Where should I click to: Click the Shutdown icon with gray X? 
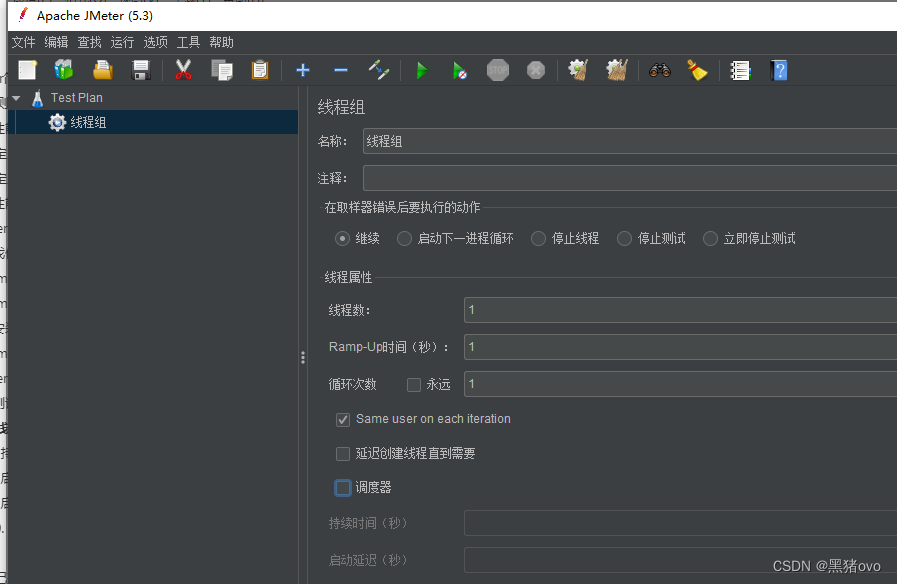536,70
